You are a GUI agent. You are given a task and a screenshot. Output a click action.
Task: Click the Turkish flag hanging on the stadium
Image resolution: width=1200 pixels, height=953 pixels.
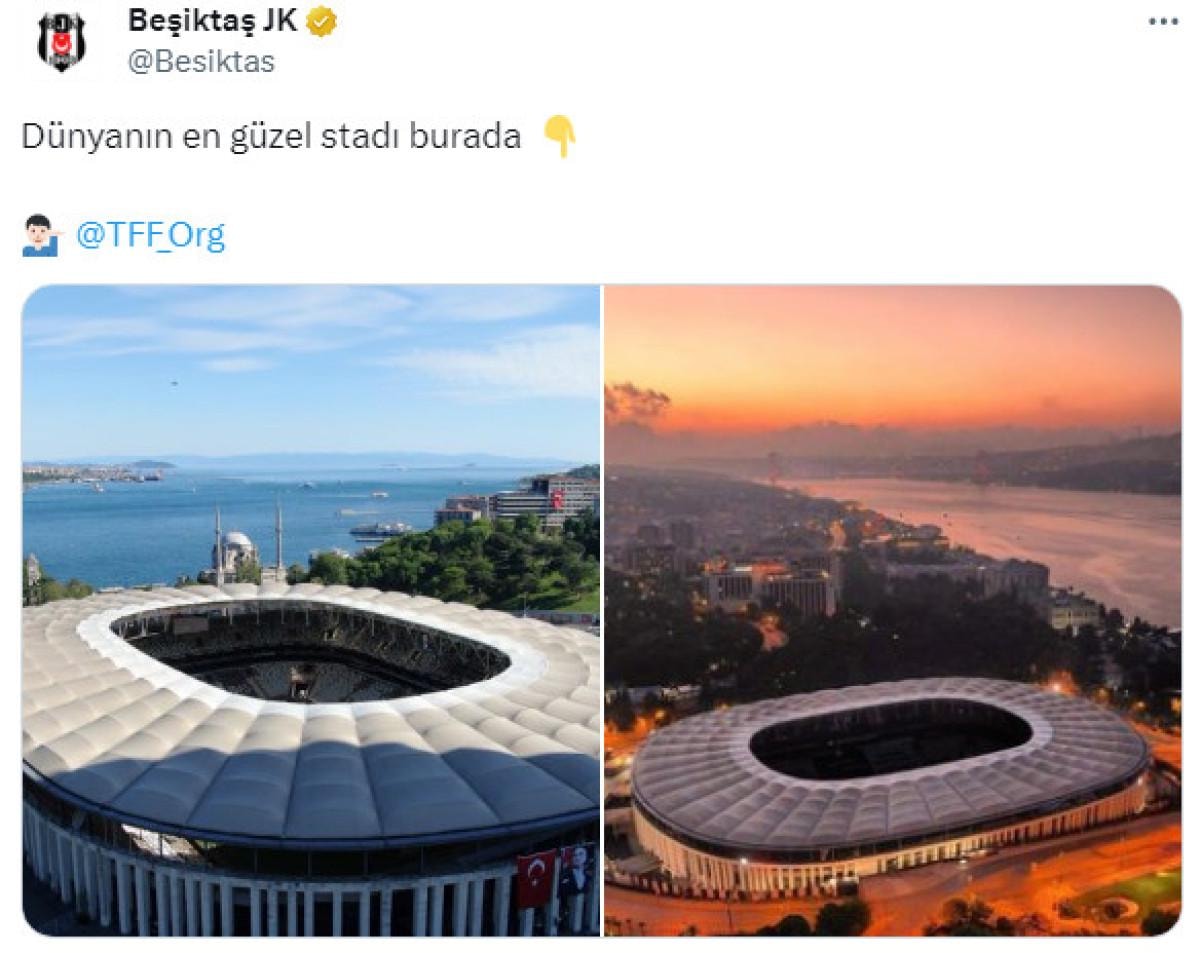click(536, 879)
